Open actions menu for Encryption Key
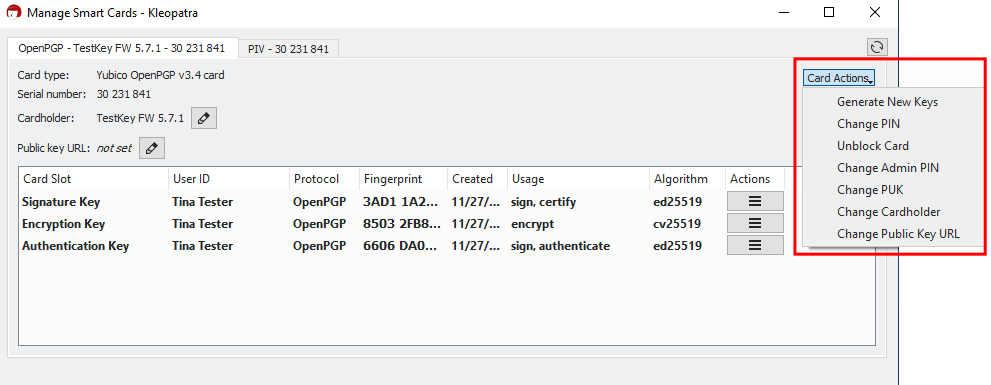Image resolution: width=991 pixels, height=385 pixels. click(755, 223)
